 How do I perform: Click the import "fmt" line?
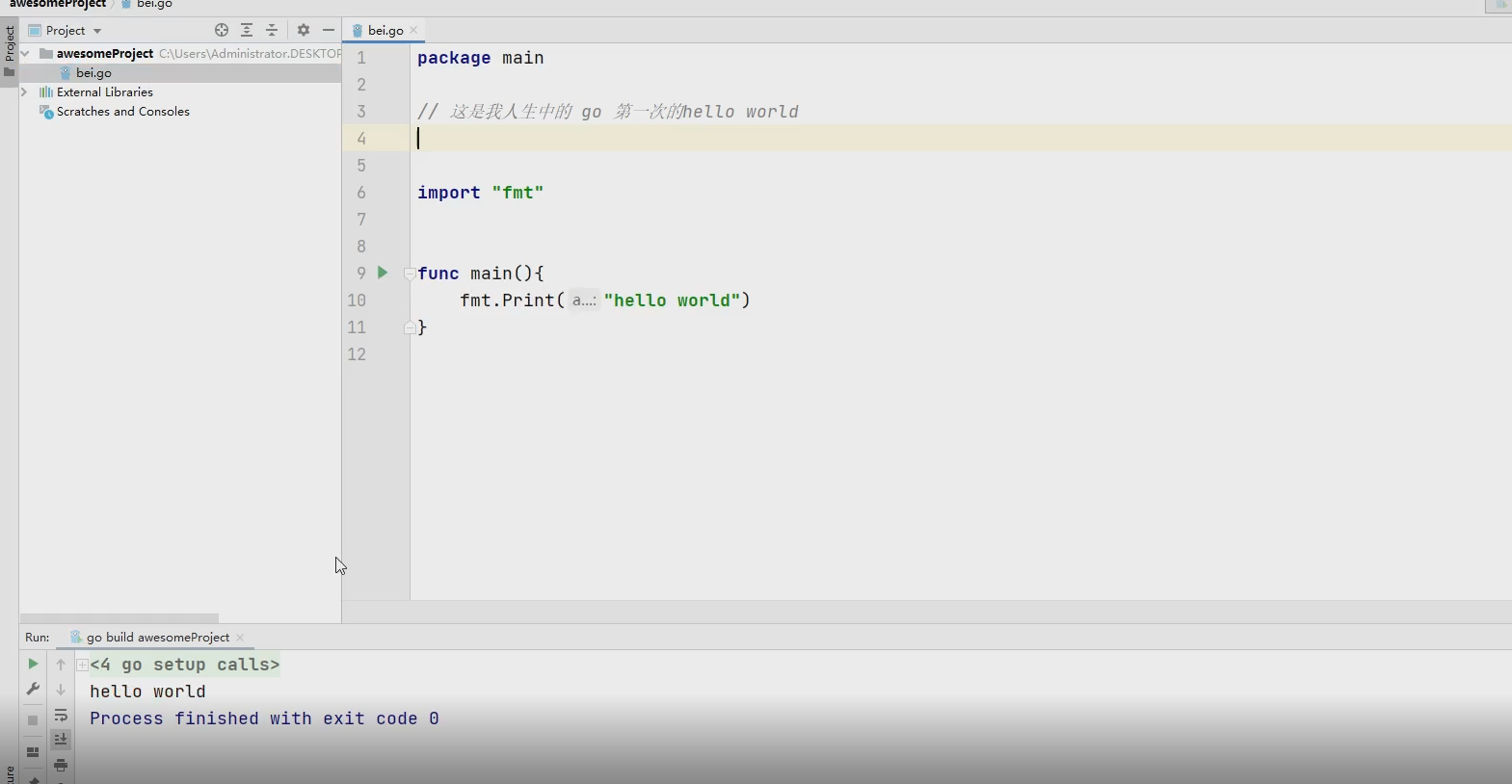pos(481,193)
